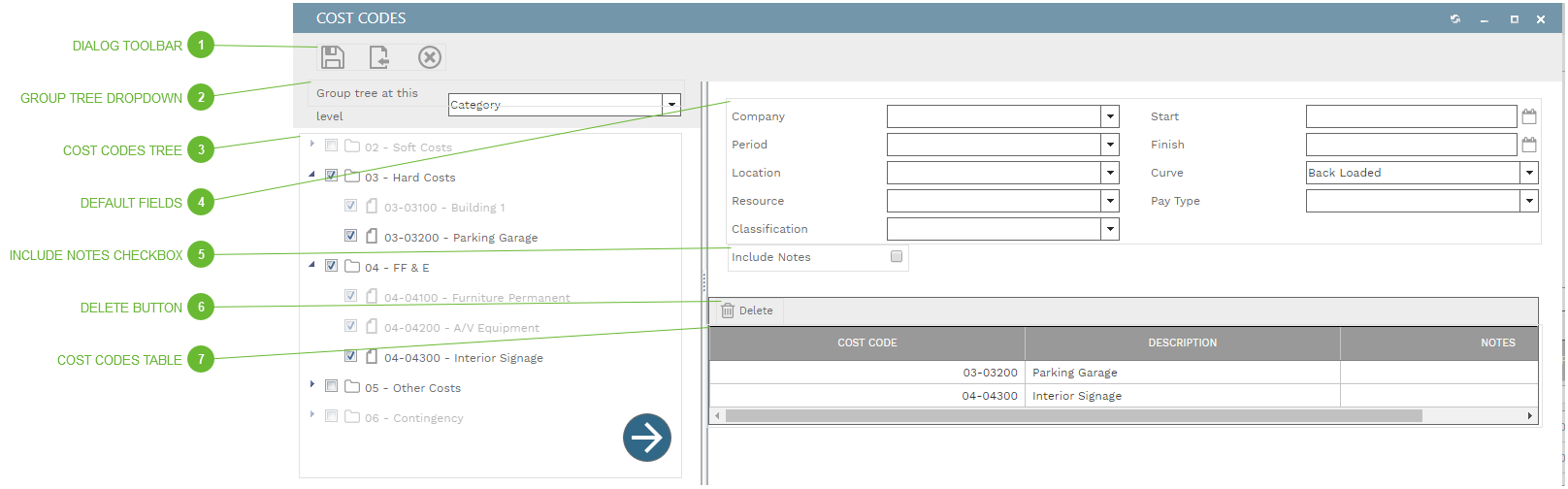Click the refresh icon in title bar
The height and width of the screenshot is (489, 1568).
pos(1455,18)
